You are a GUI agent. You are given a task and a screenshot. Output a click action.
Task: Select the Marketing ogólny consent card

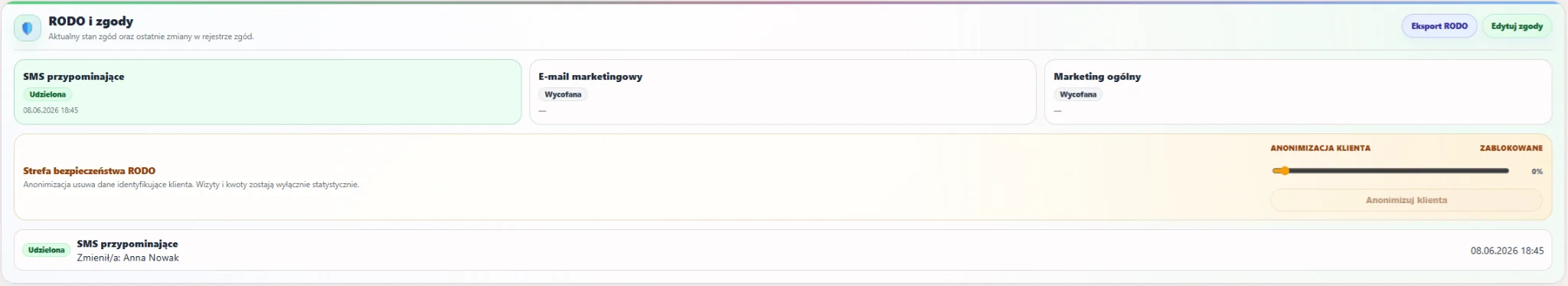point(1298,92)
